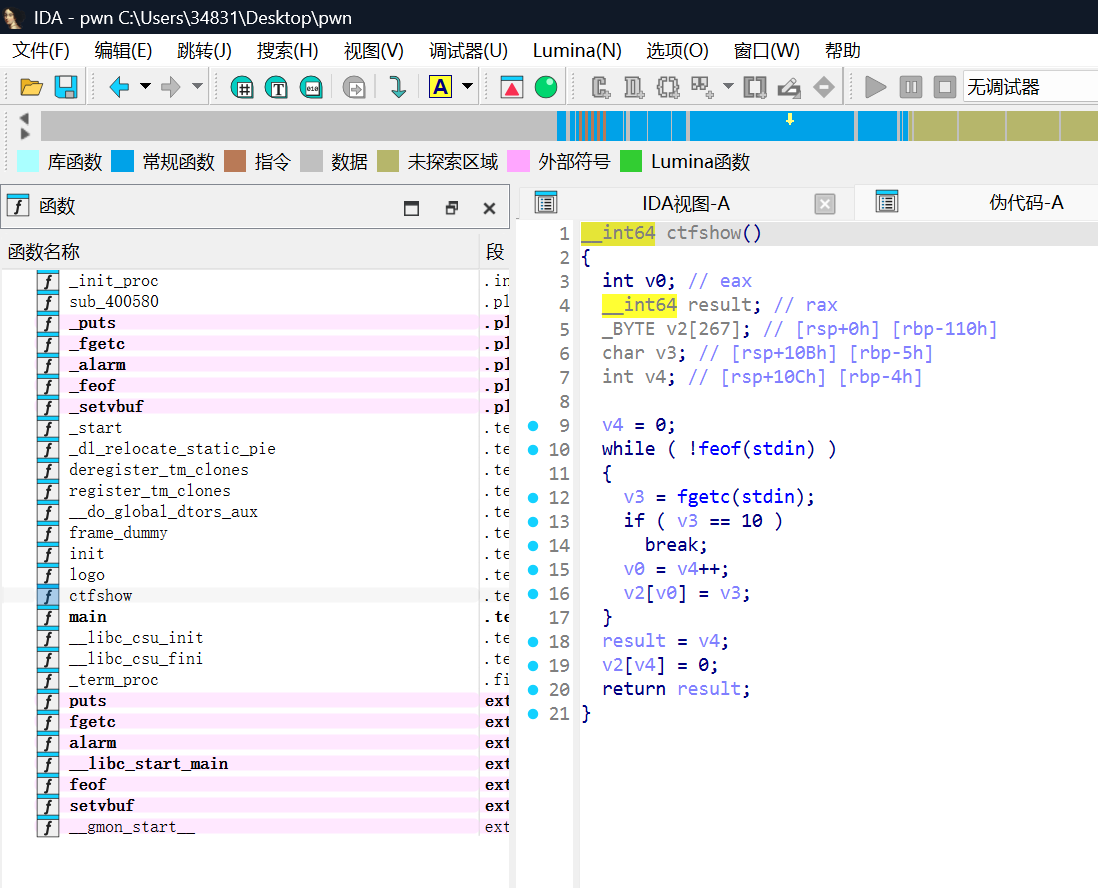
Task: Open the debugger selector combo box 无调试器
Action: tap(1030, 87)
